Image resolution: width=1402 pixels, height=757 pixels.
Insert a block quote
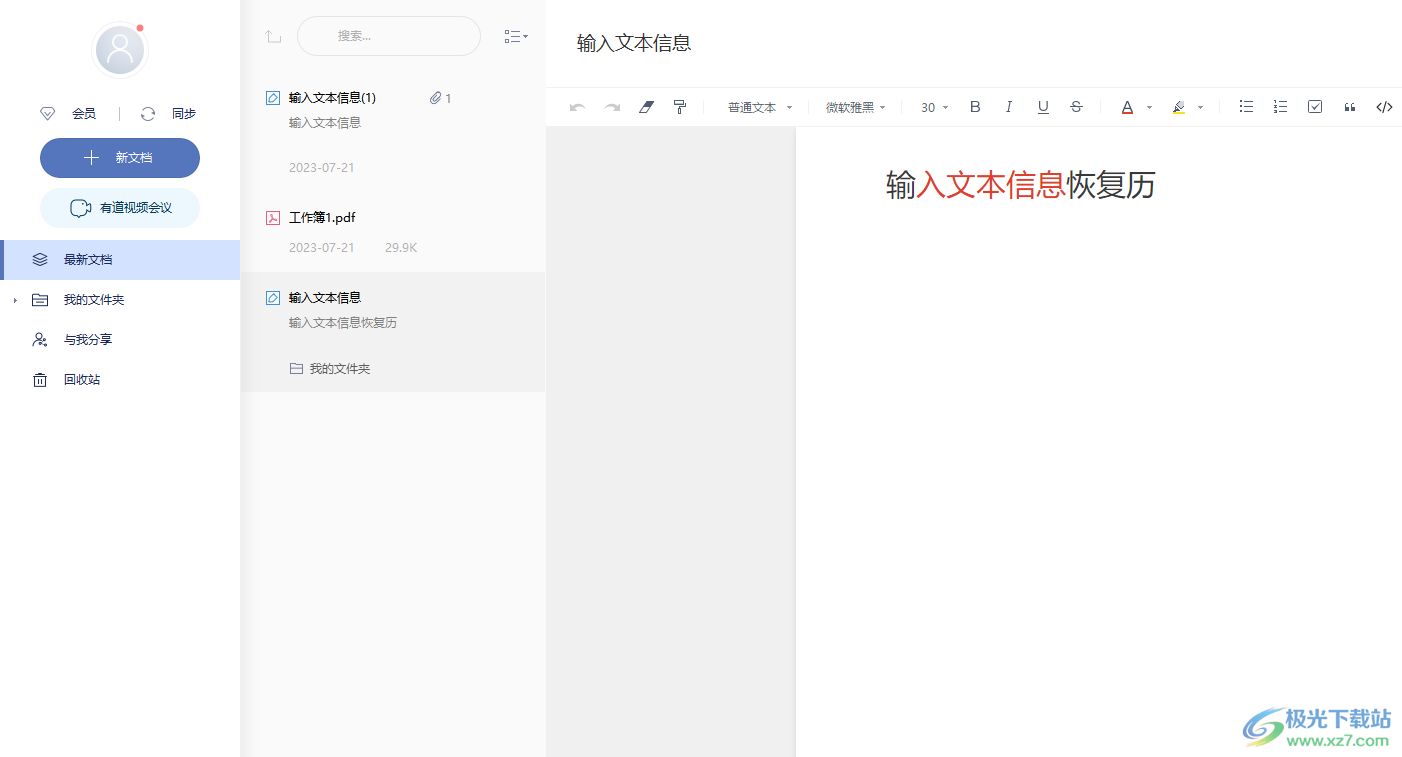click(x=1350, y=107)
